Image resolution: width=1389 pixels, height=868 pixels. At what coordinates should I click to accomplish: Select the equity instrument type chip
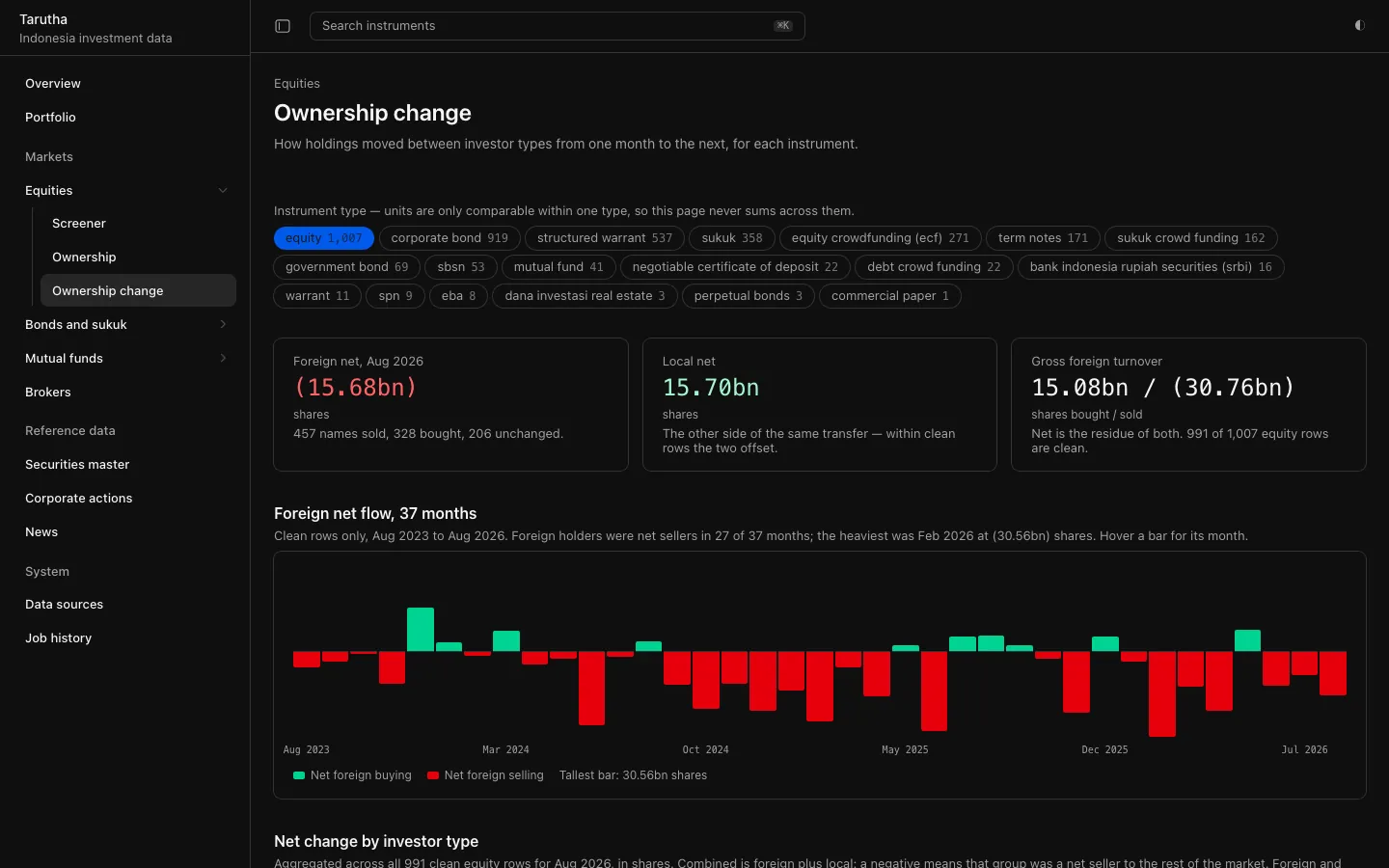(x=323, y=238)
